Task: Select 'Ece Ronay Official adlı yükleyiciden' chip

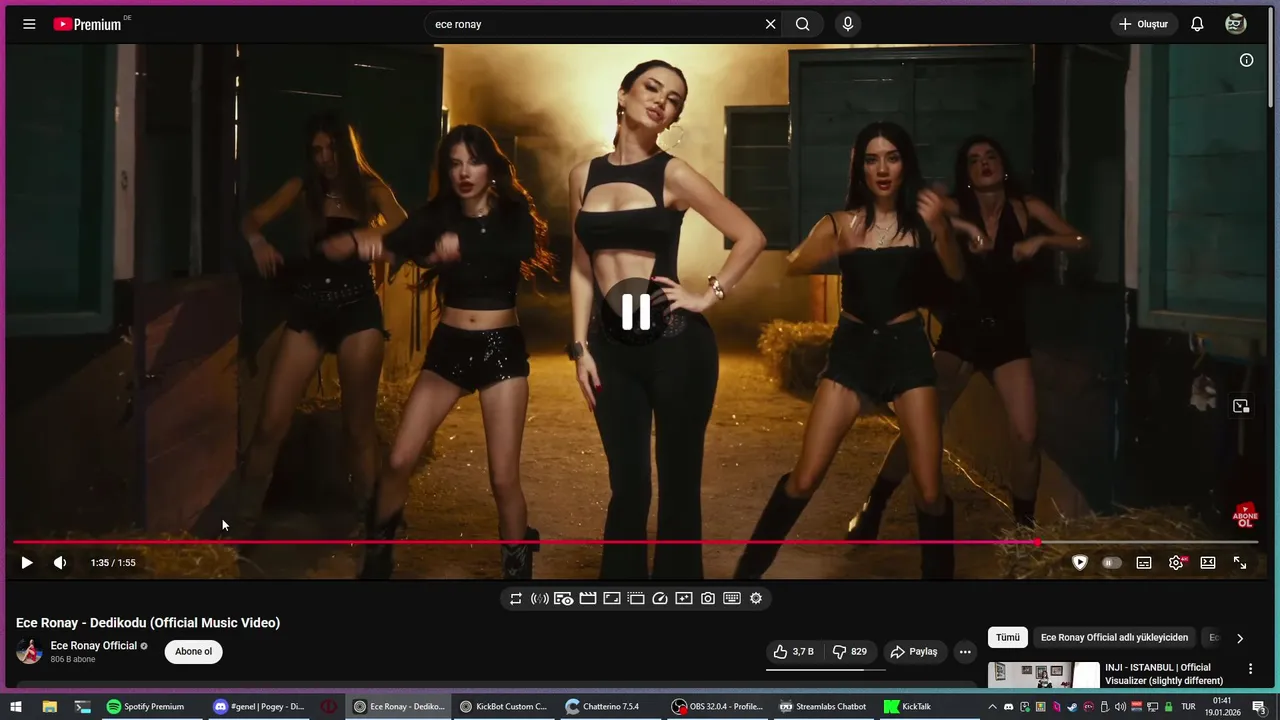Action: click(1114, 637)
